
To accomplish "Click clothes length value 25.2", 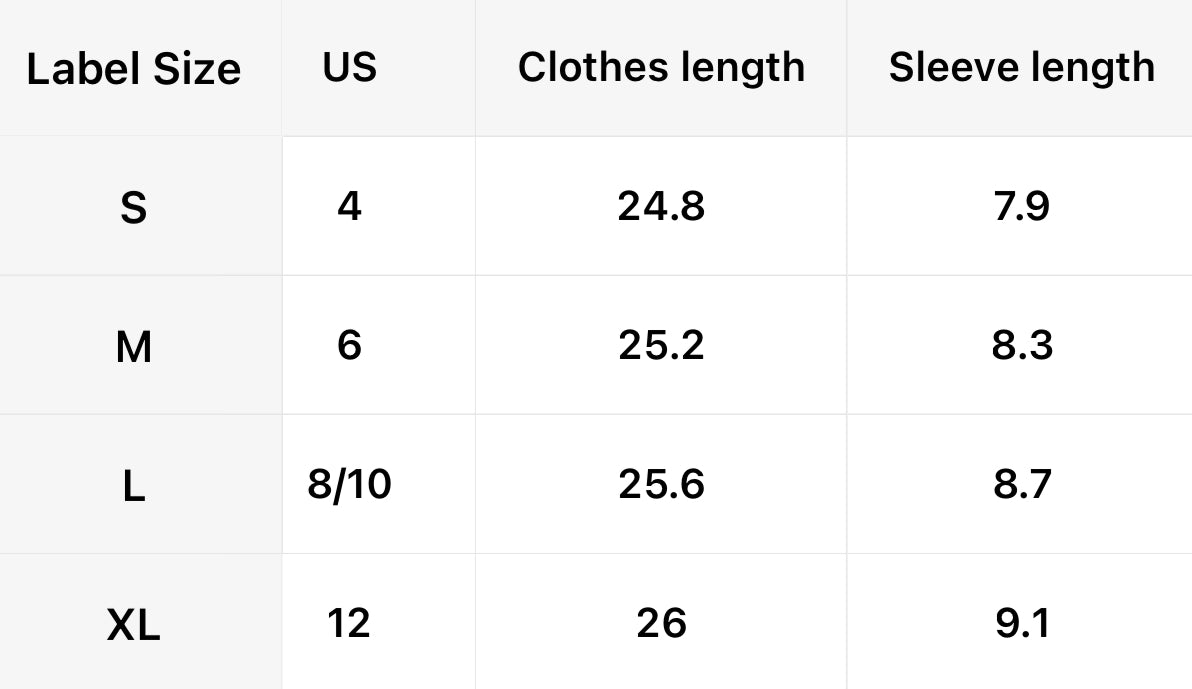I will (x=661, y=345).
